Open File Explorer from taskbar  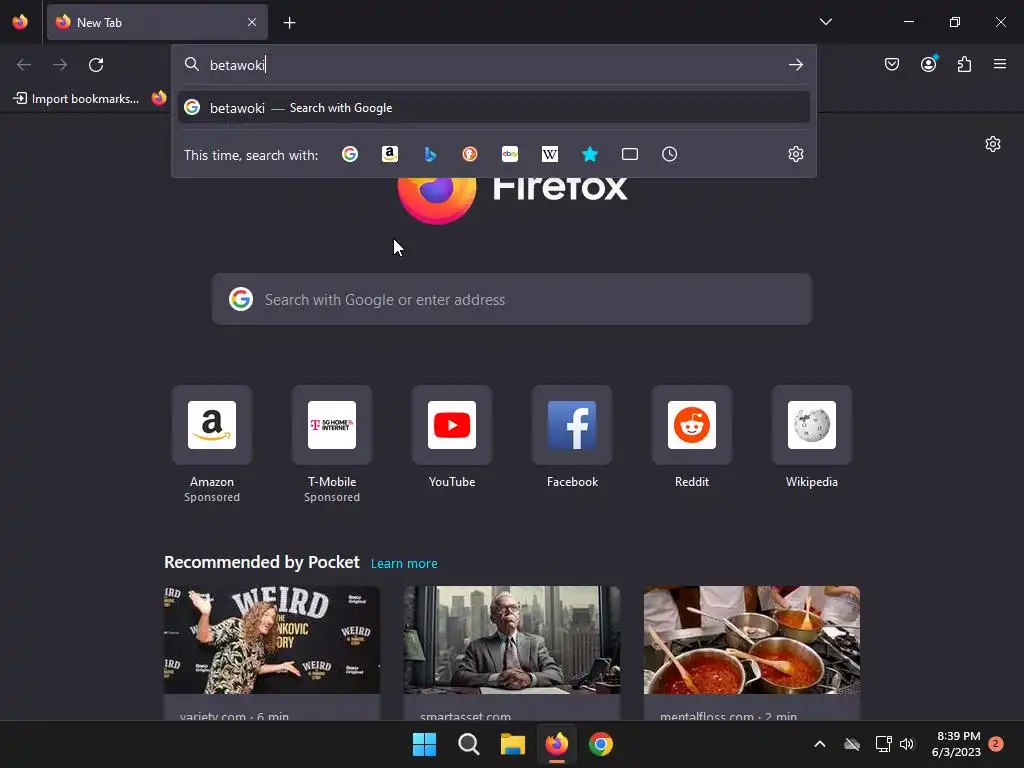click(x=513, y=744)
